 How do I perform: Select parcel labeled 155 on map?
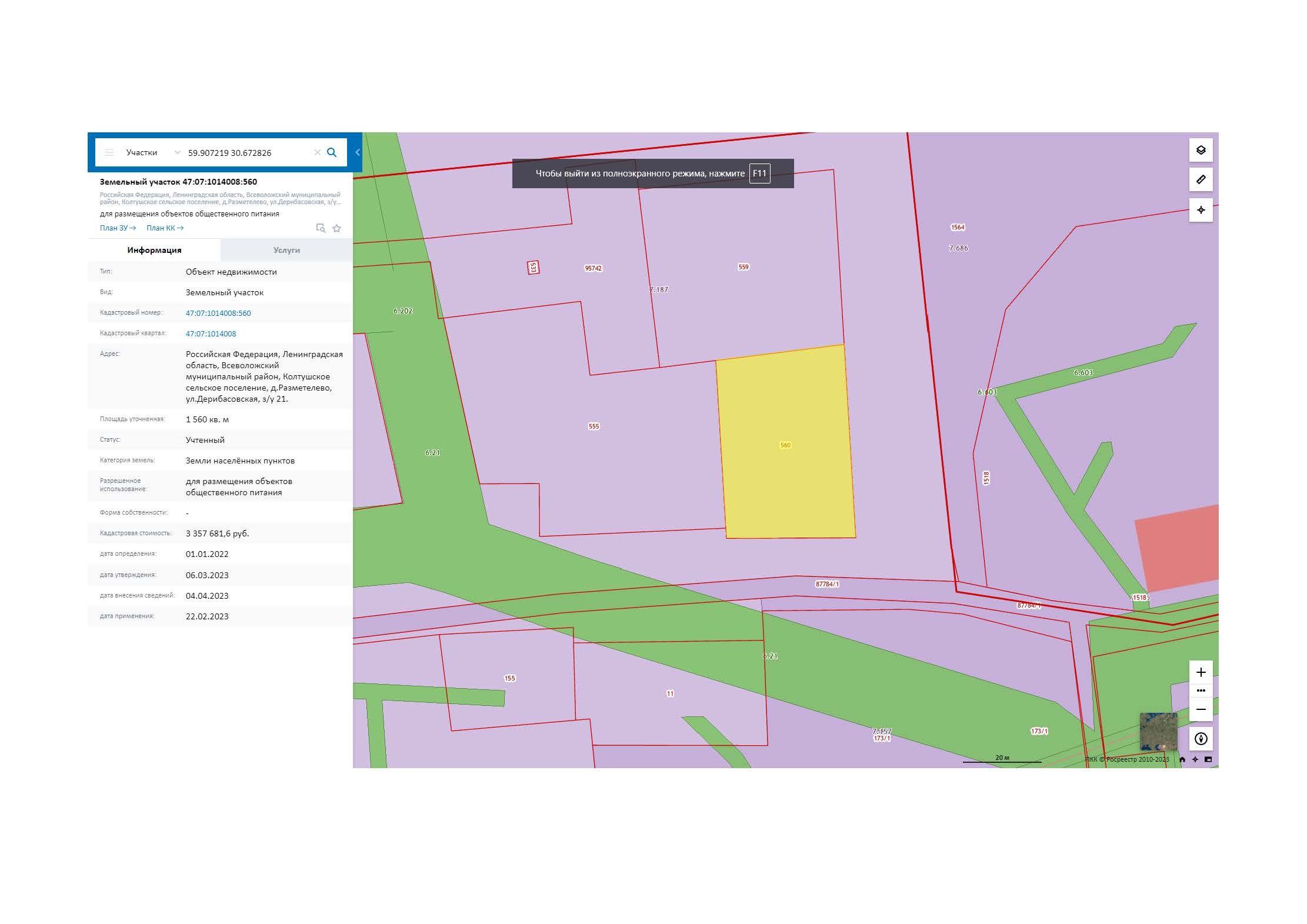pyautogui.click(x=509, y=678)
